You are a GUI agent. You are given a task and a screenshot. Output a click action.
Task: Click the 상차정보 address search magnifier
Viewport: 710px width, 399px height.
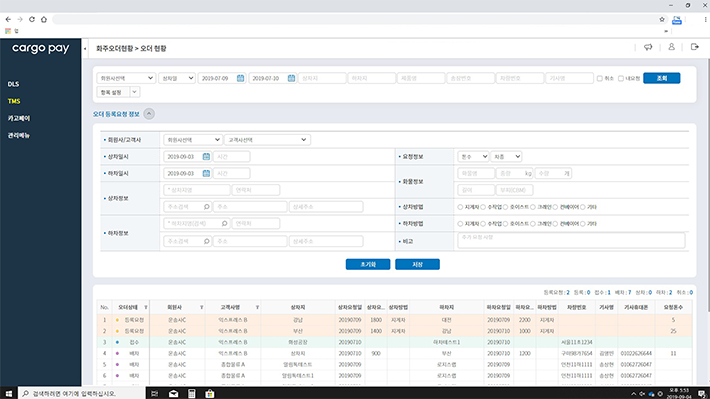[x=206, y=207]
